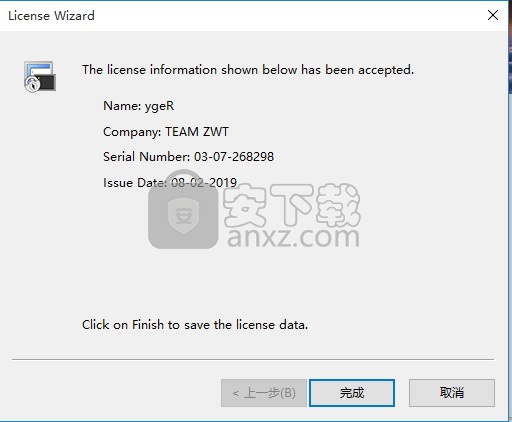
Task: Click the anxz.com watermark bag icon
Action: coord(183,210)
